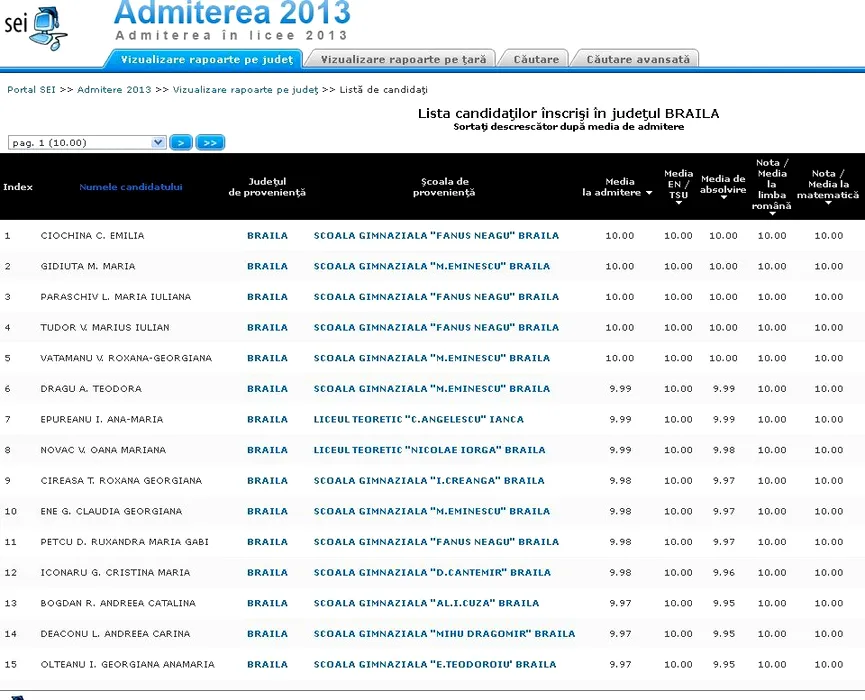This screenshot has width=865, height=700.
Task: Go to next page arrow button
Action: point(181,143)
